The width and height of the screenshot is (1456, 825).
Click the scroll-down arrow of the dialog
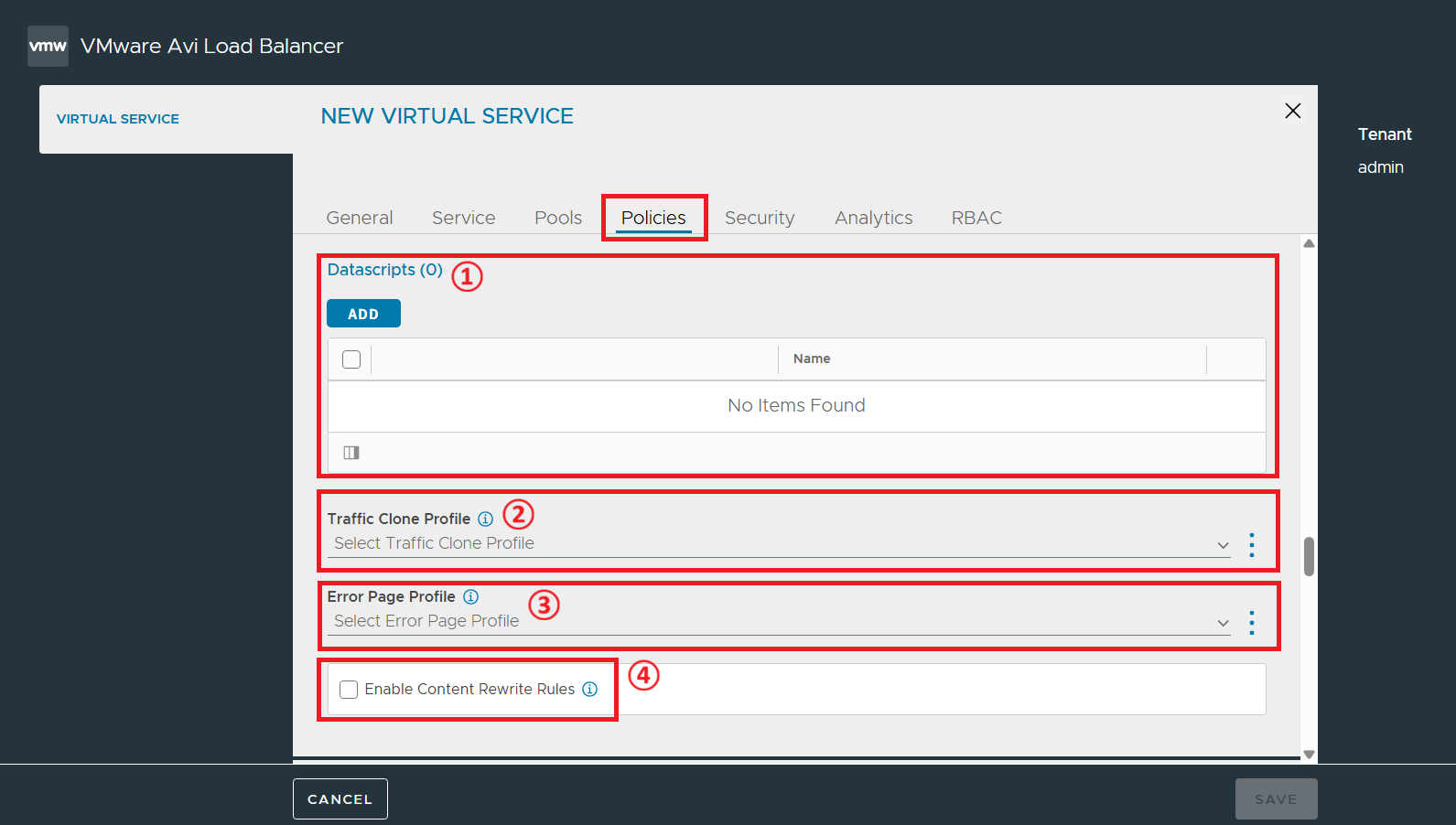click(1309, 755)
